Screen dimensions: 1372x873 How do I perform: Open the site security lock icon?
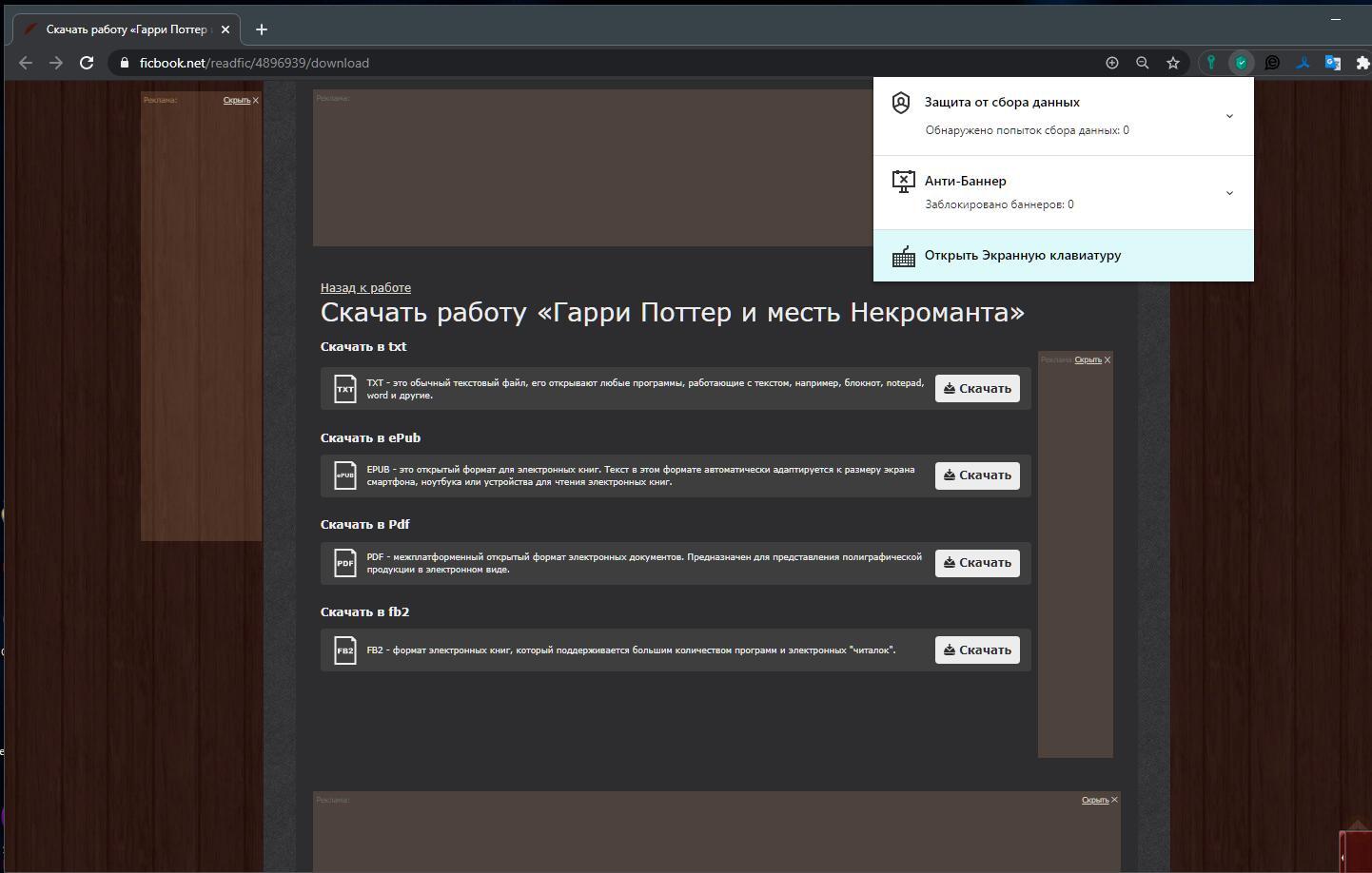(124, 63)
